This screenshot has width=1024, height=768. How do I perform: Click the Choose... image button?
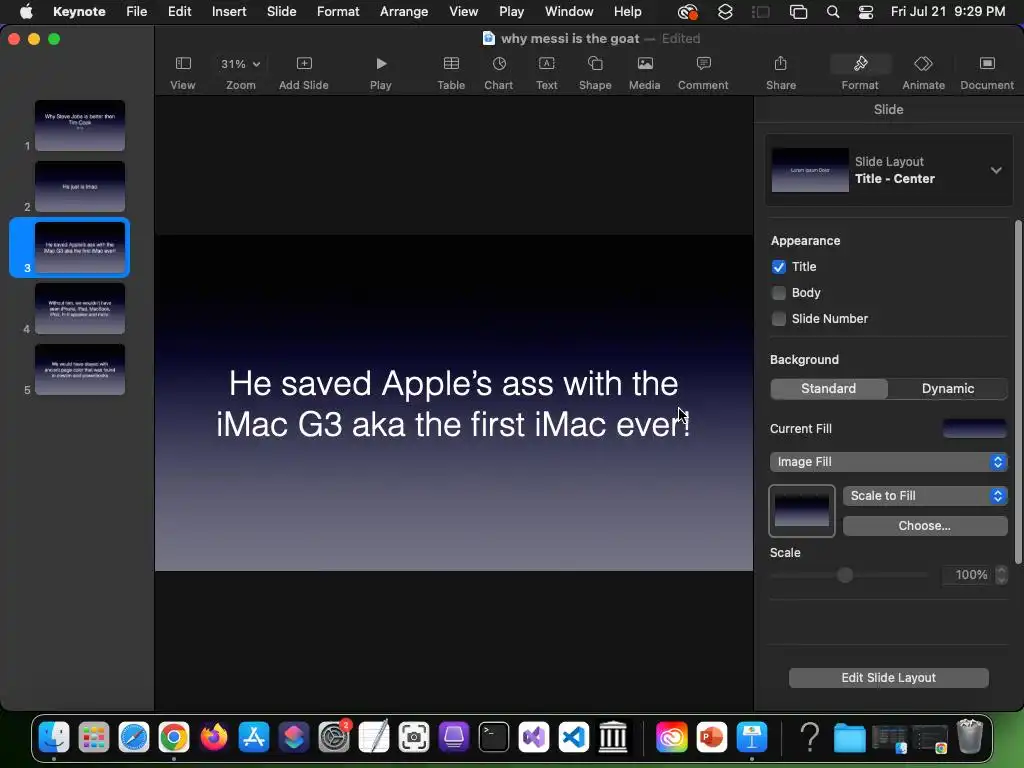[925, 526]
